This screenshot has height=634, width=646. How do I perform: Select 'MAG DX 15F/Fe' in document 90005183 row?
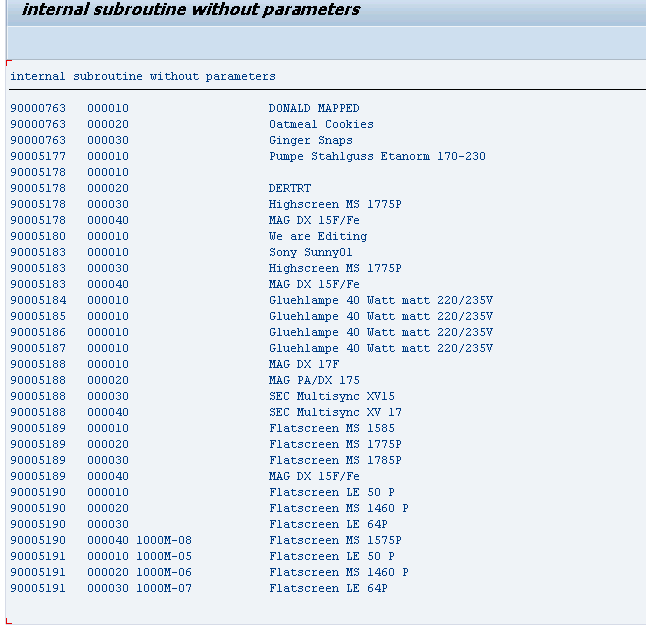click(x=314, y=284)
